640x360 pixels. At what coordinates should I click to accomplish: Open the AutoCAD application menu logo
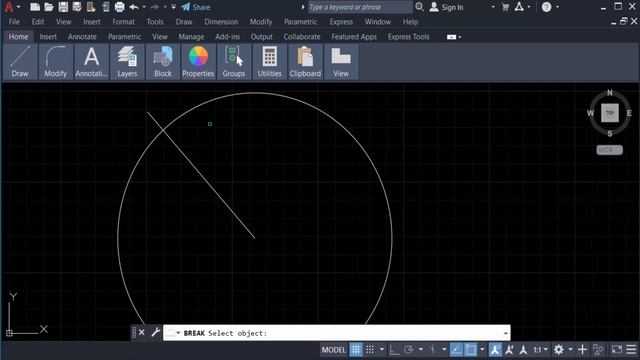(8, 7)
